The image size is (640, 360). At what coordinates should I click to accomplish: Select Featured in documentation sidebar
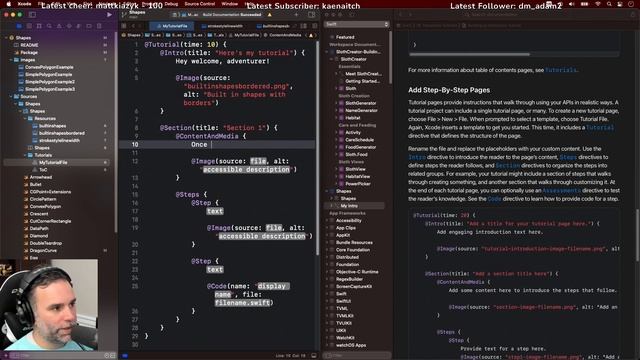[345, 37]
